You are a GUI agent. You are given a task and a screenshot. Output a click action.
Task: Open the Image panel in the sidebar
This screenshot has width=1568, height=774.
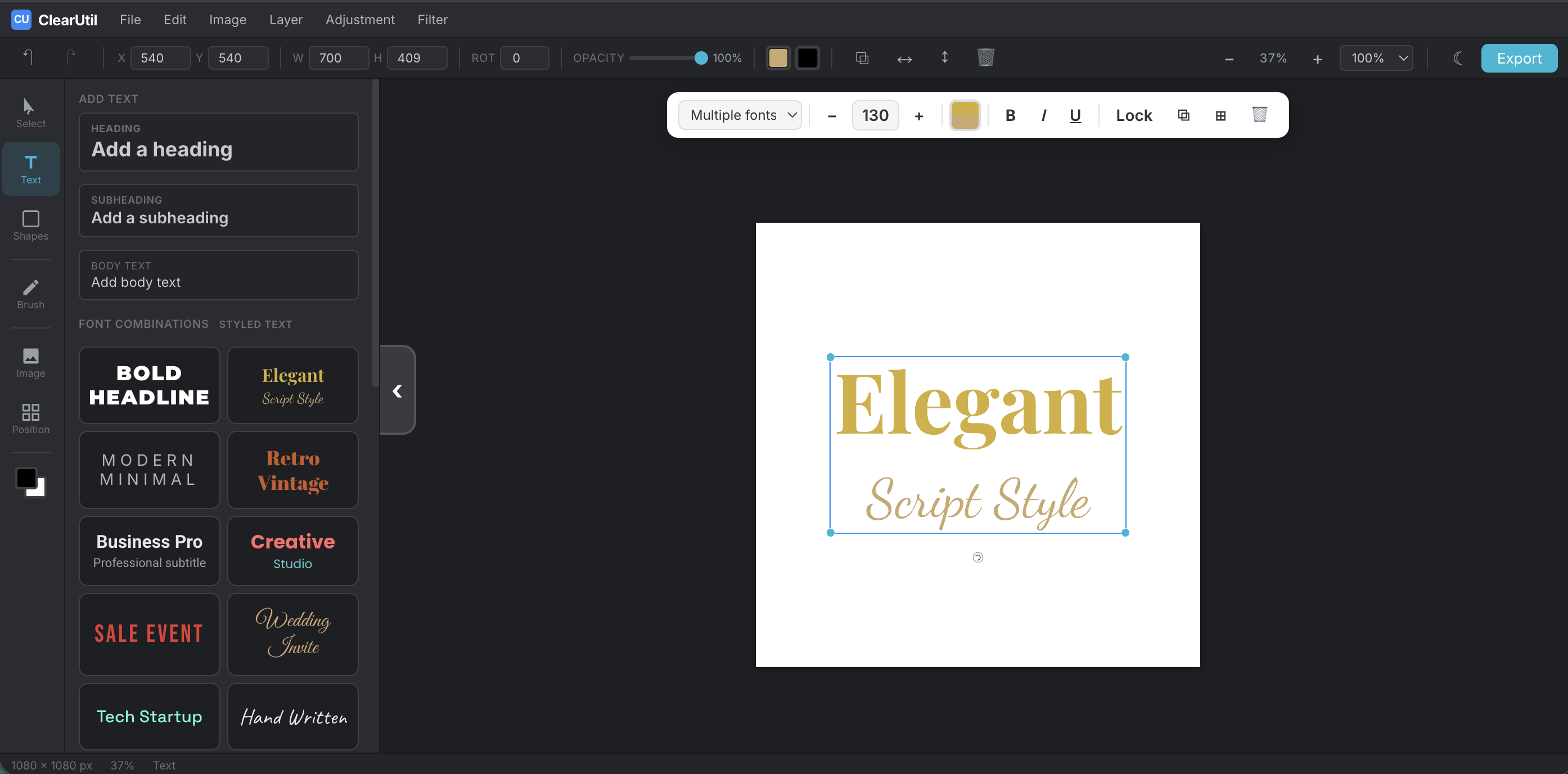click(x=30, y=362)
